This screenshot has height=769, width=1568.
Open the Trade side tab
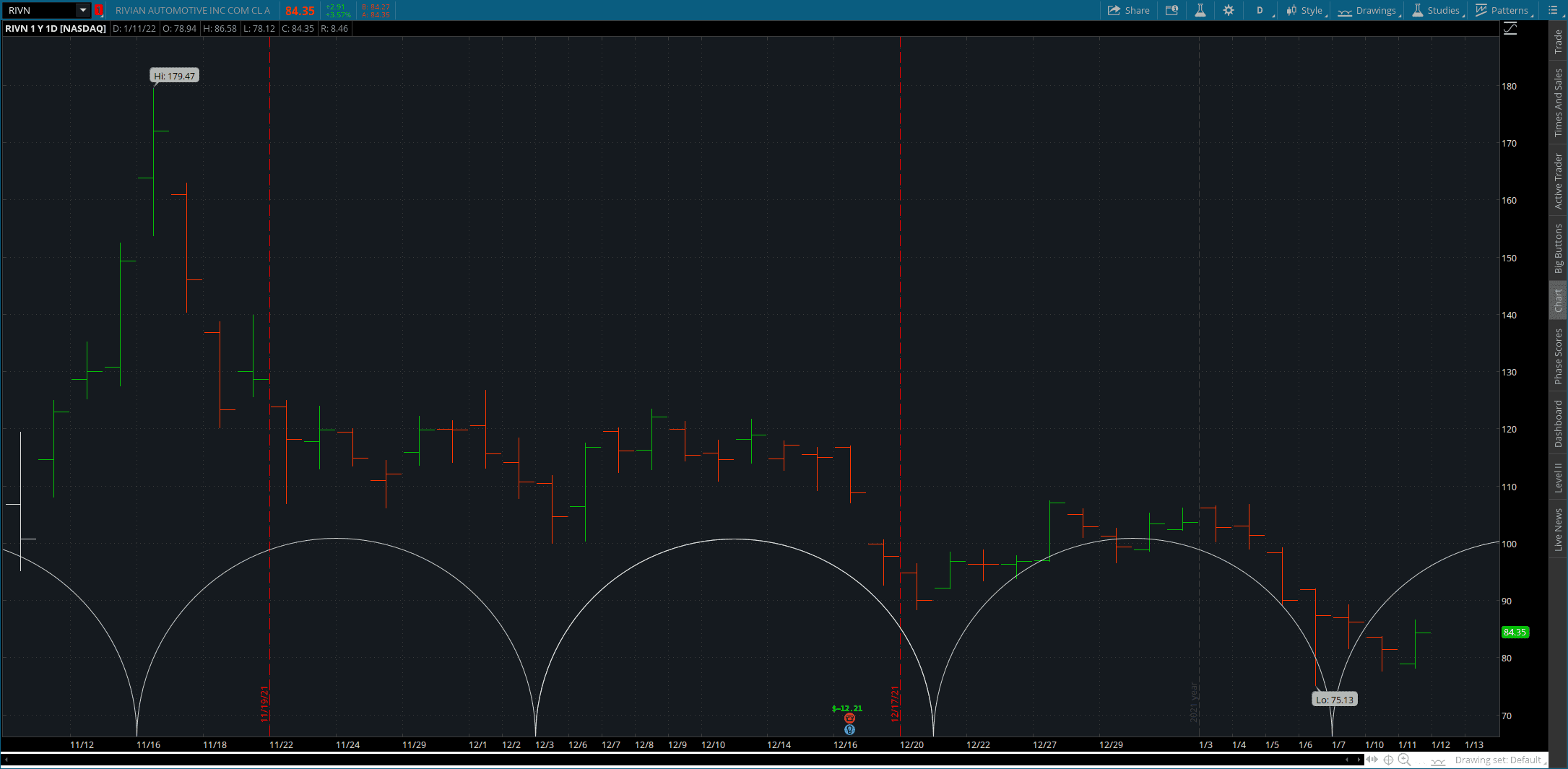1558,41
